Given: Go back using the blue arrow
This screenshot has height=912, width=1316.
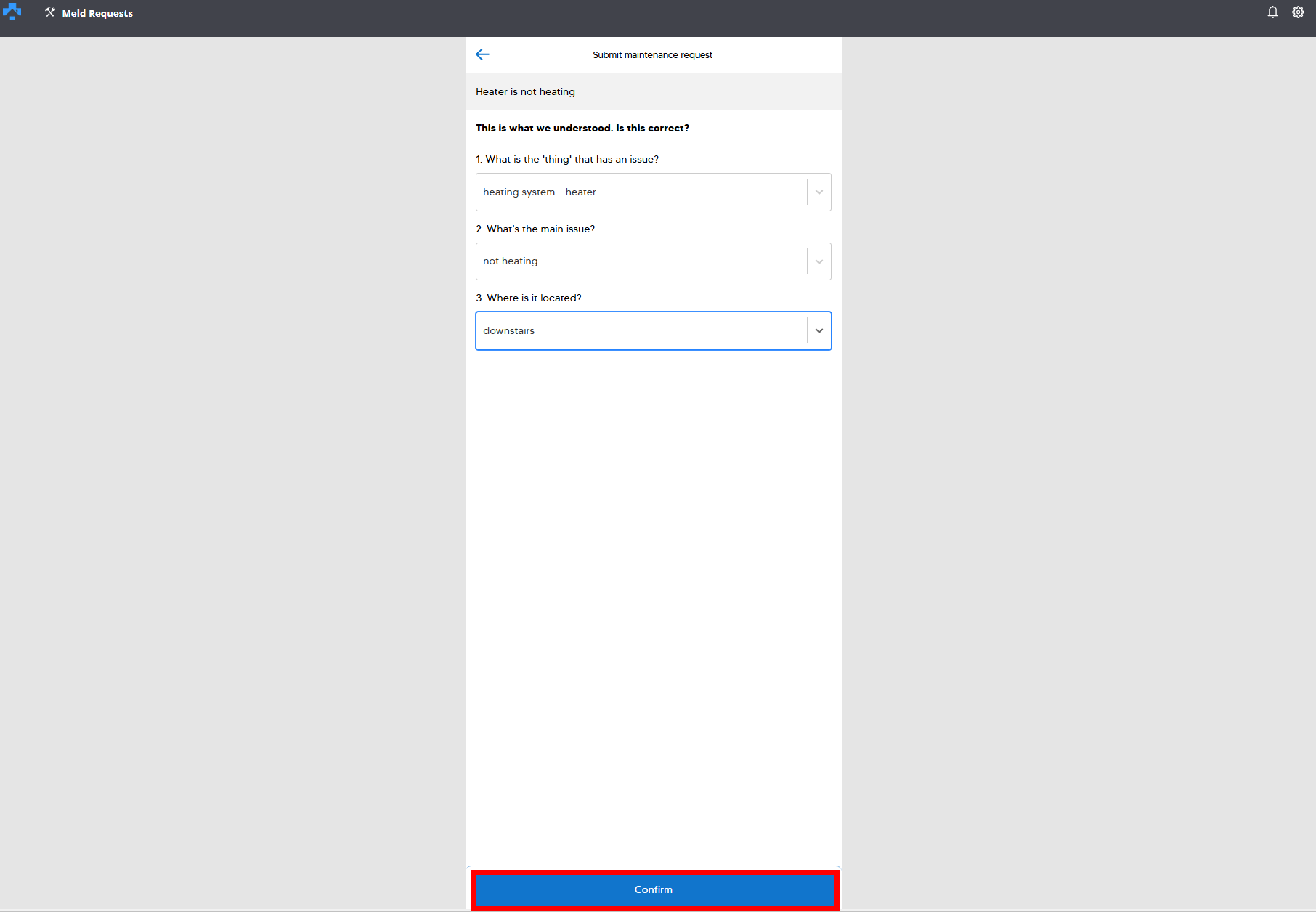Looking at the screenshot, I should click(482, 54).
